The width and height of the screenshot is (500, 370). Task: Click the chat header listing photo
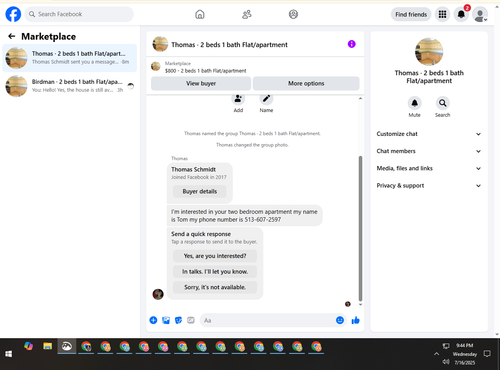160,44
